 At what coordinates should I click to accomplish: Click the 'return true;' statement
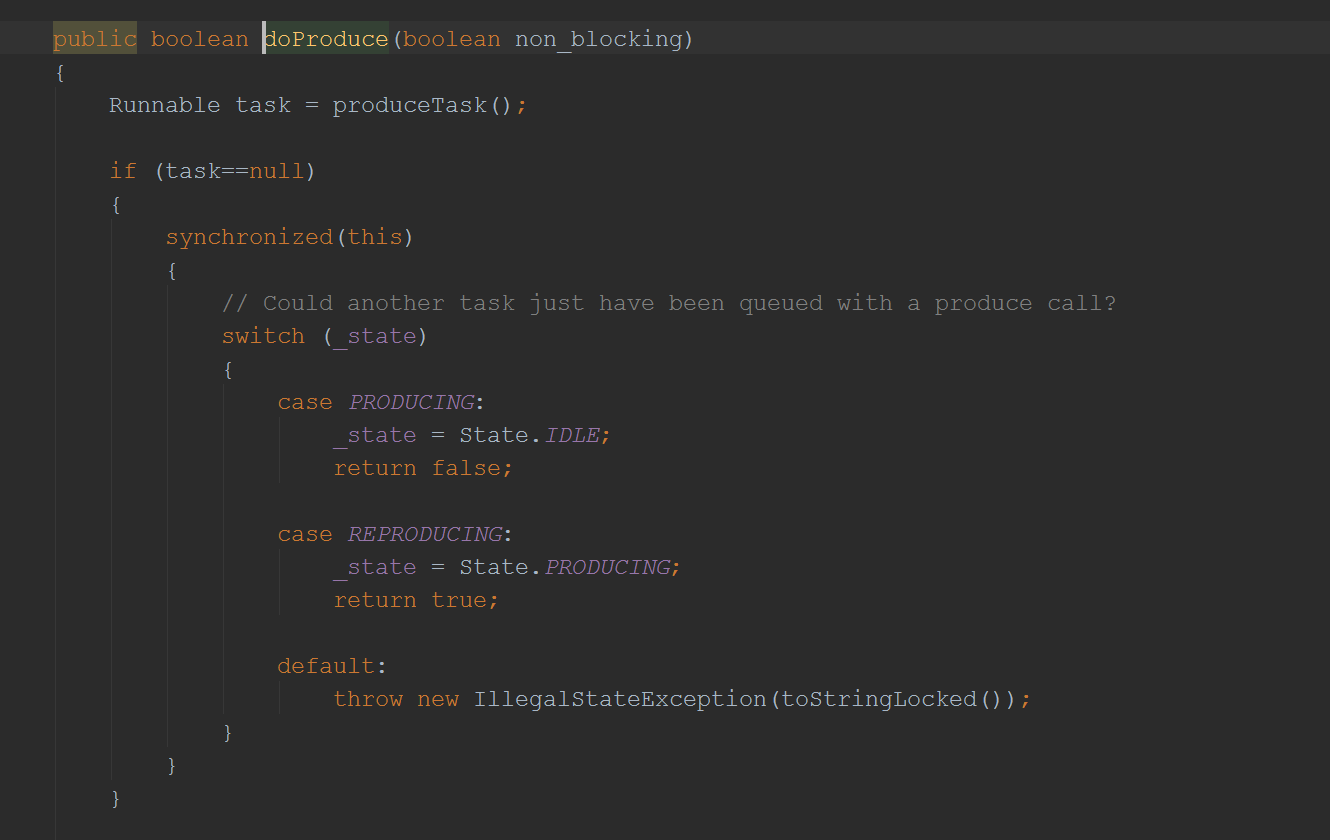[416, 600]
